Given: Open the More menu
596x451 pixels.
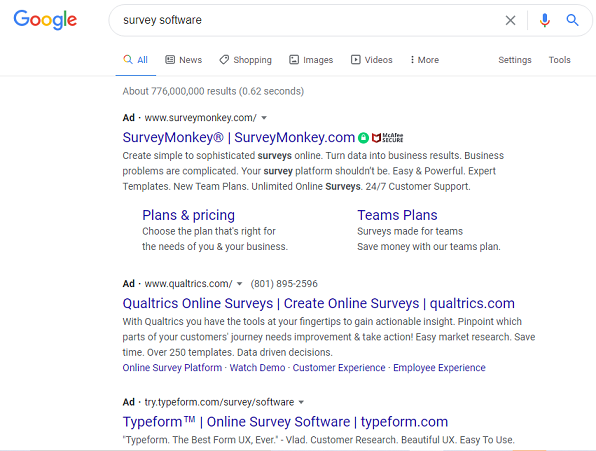Looking at the screenshot, I should coord(424,60).
